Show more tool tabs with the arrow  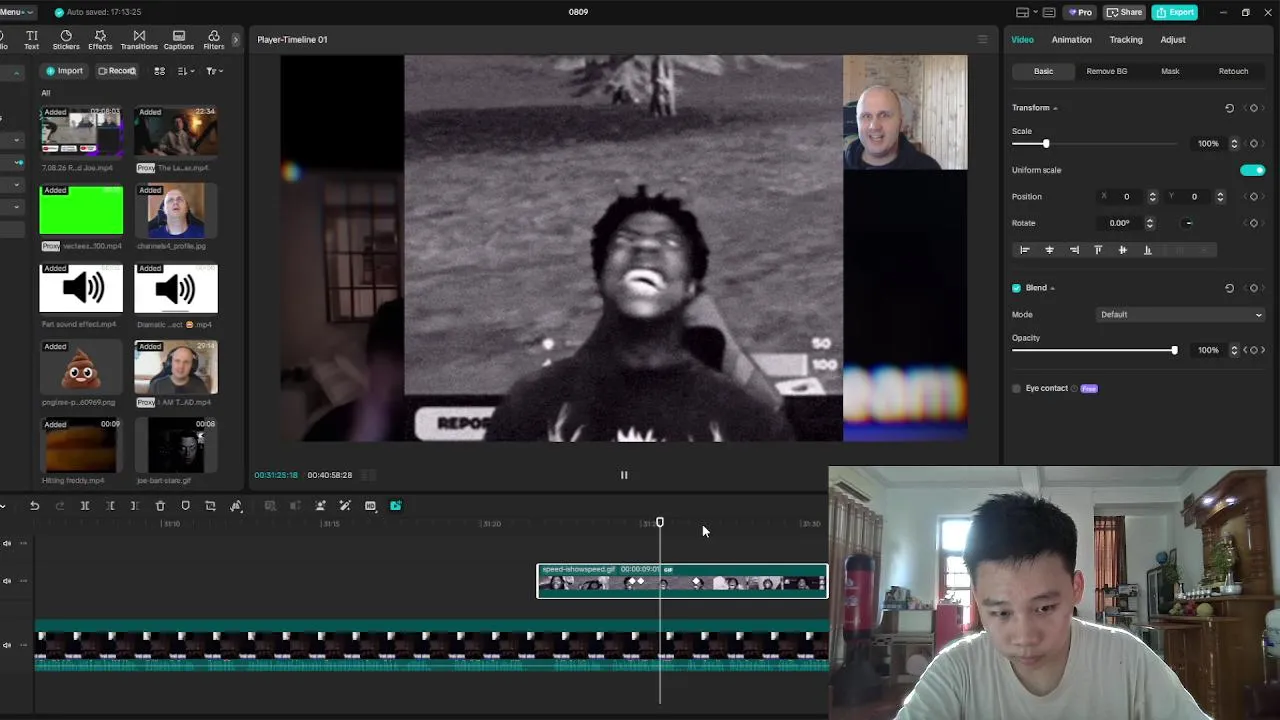pyautogui.click(x=236, y=40)
